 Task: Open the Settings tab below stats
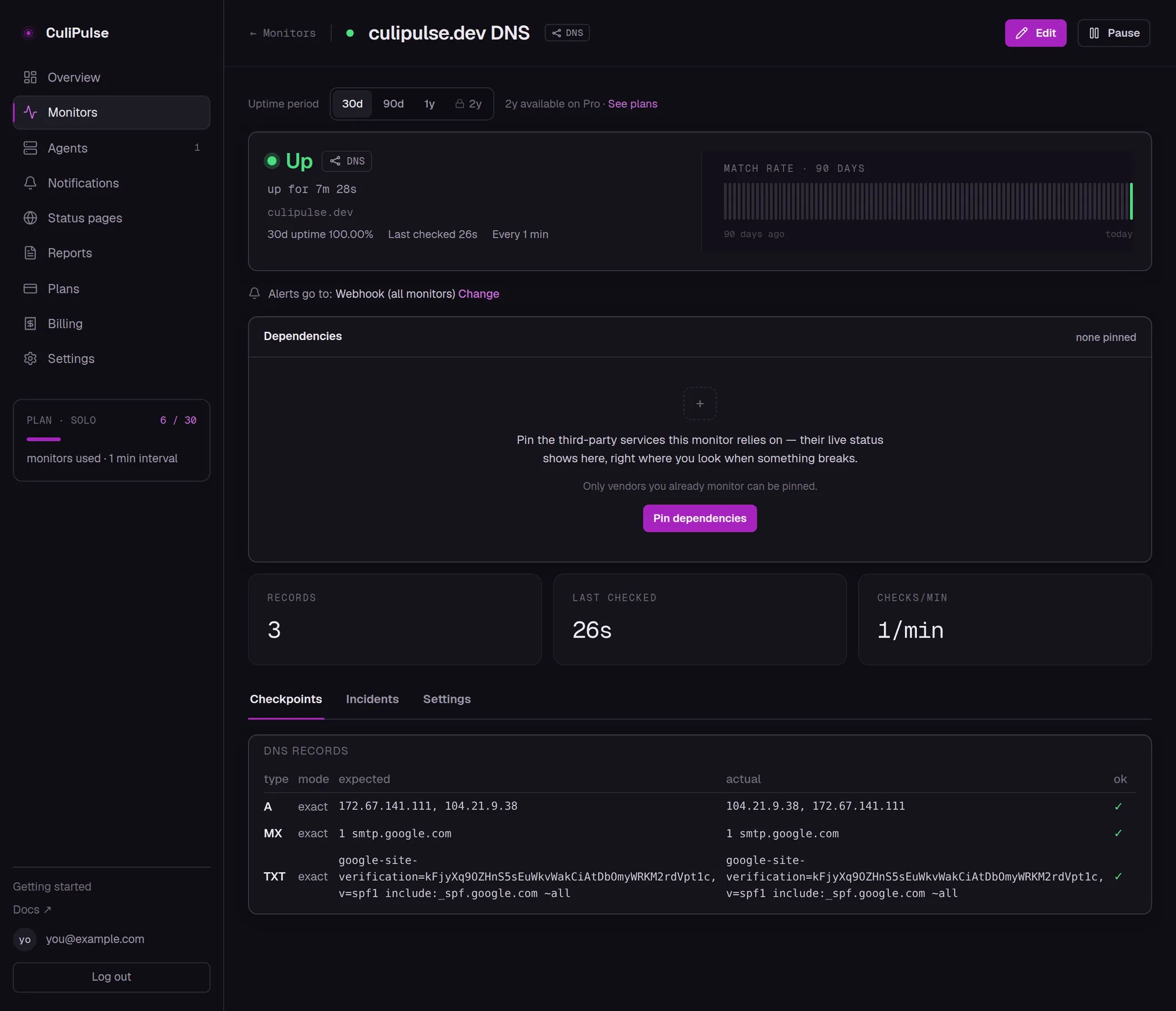447,699
